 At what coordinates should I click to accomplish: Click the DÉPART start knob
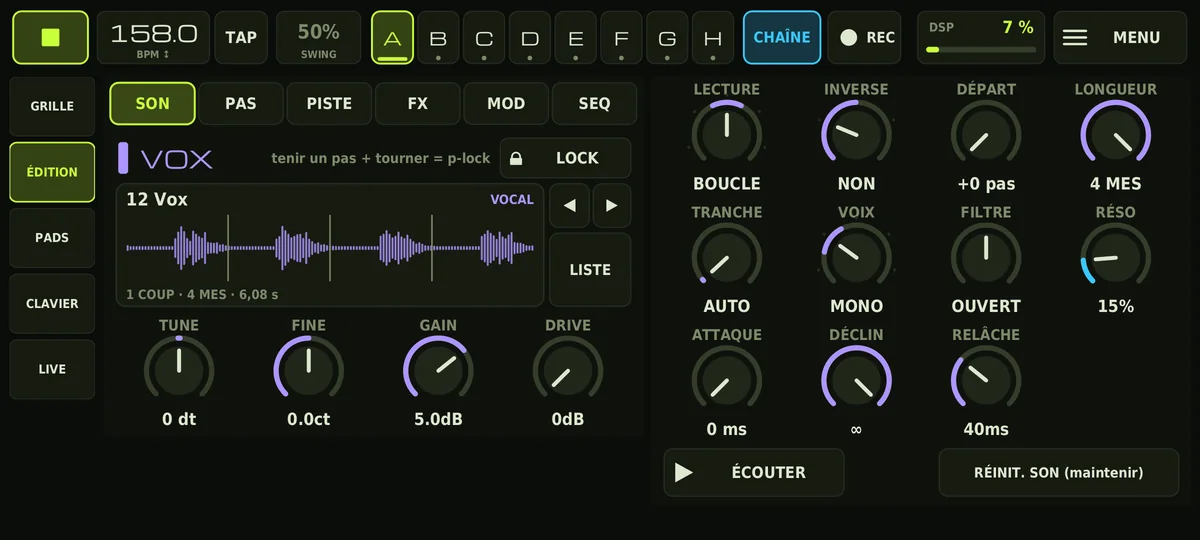tap(986, 134)
